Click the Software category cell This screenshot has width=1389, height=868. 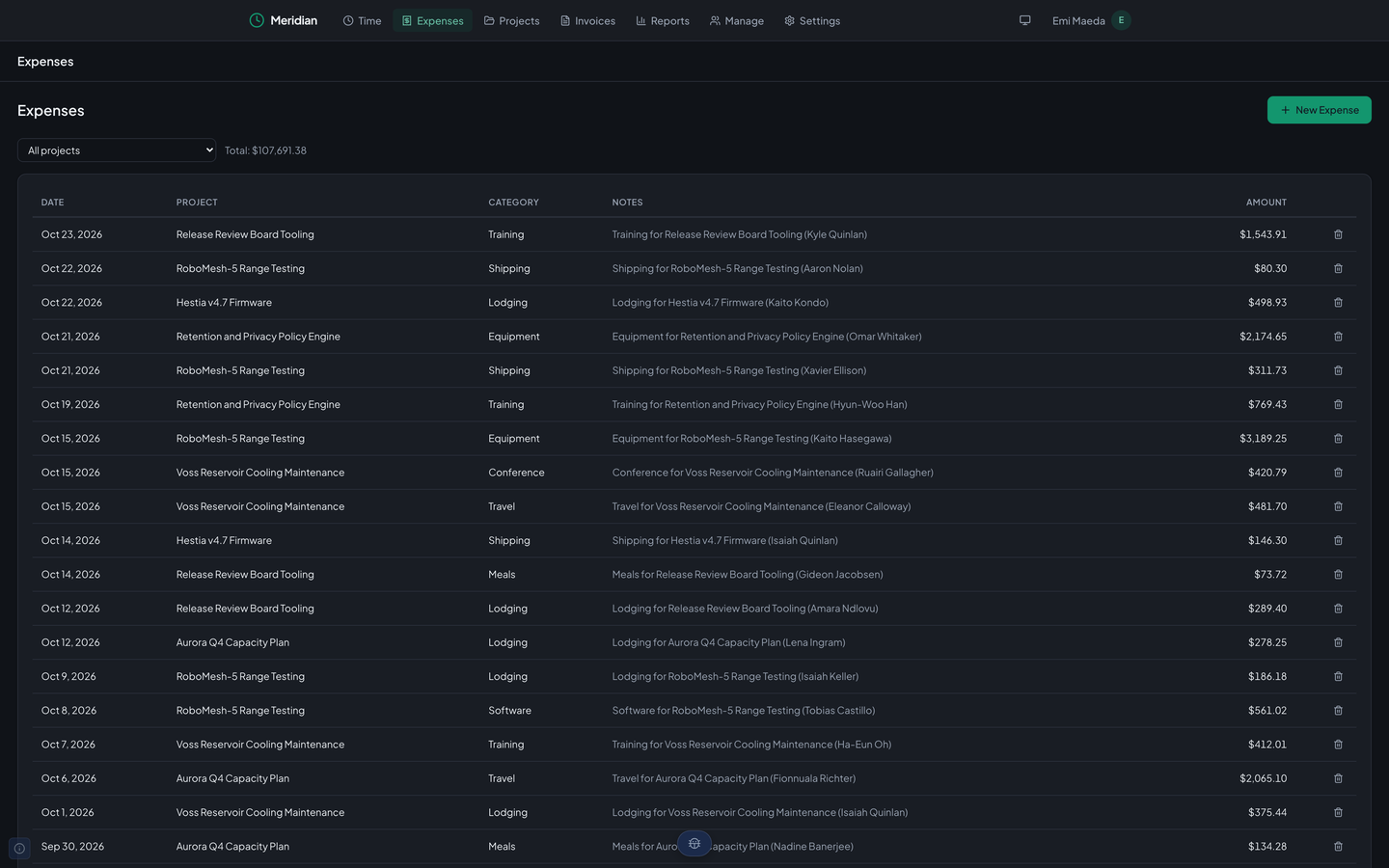pyautogui.click(x=509, y=710)
